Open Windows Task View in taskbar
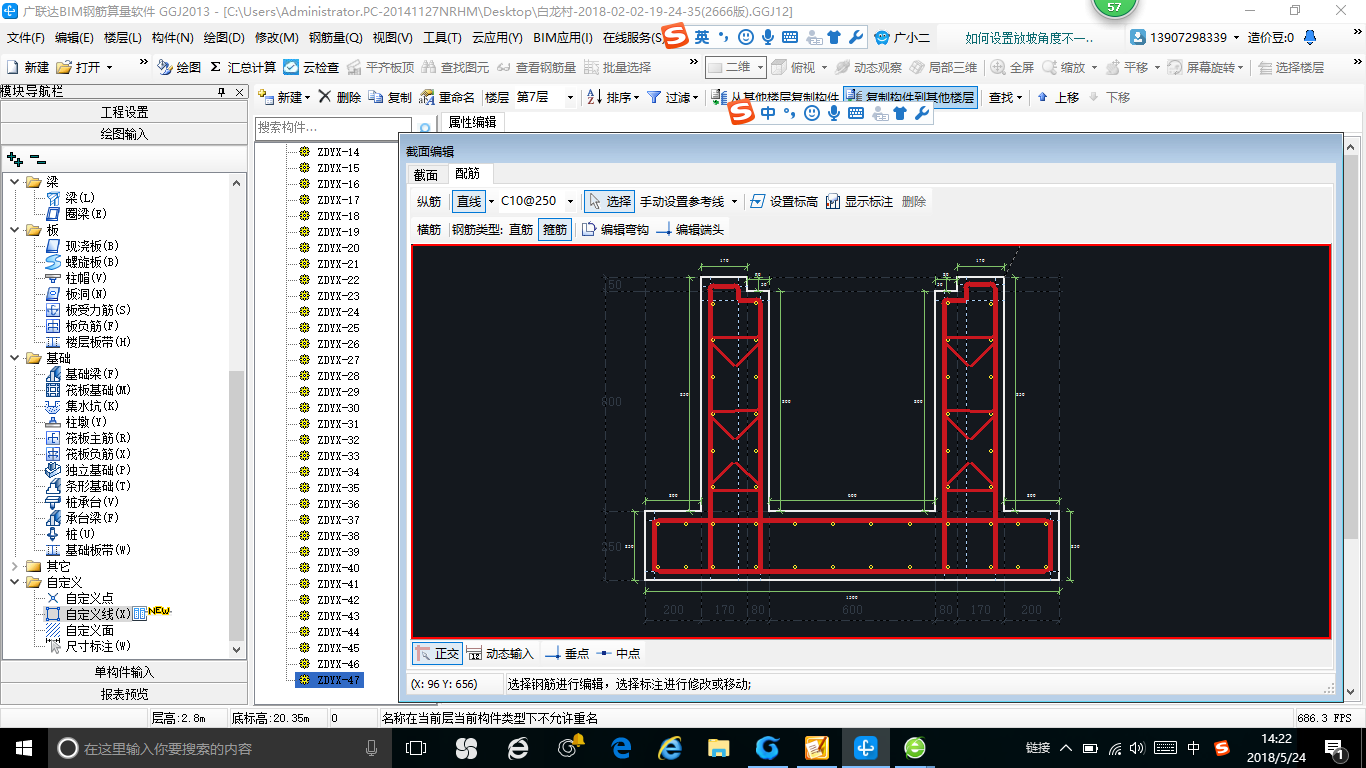The width and height of the screenshot is (1366, 768). click(x=415, y=748)
